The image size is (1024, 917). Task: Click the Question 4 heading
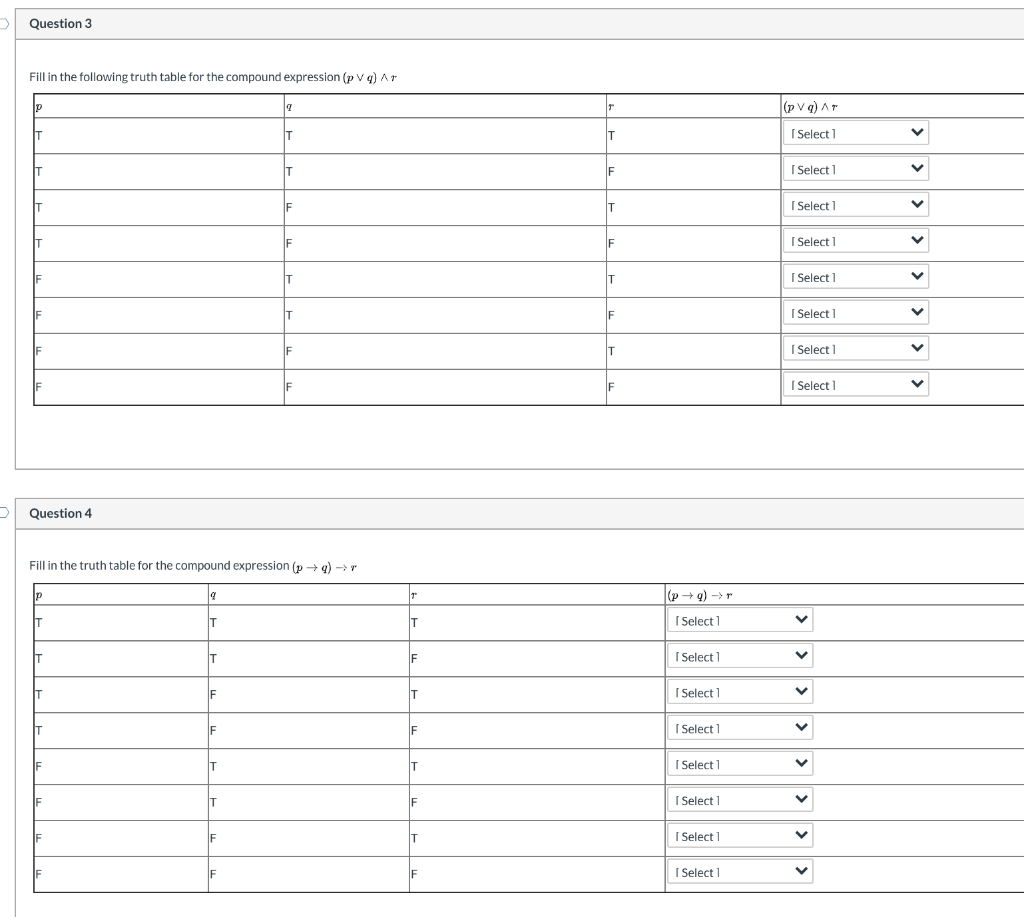[x=60, y=513]
